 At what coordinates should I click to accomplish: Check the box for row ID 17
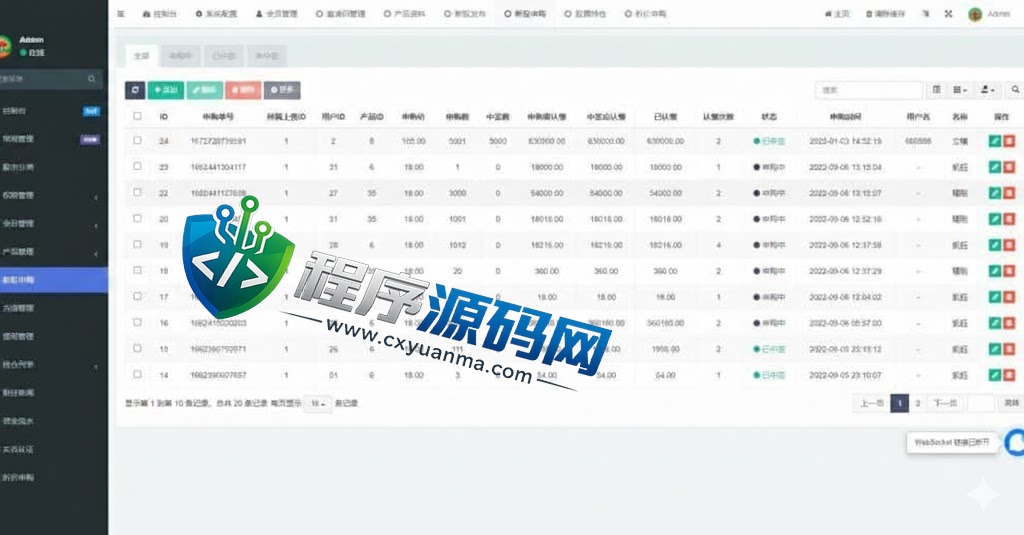click(x=137, y=296)
